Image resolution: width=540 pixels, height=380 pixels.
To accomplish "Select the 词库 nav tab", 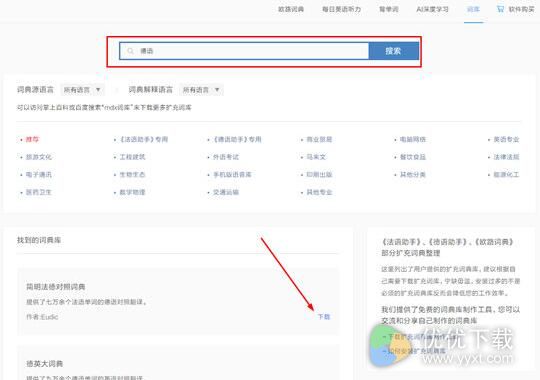I will pos(473,9).
